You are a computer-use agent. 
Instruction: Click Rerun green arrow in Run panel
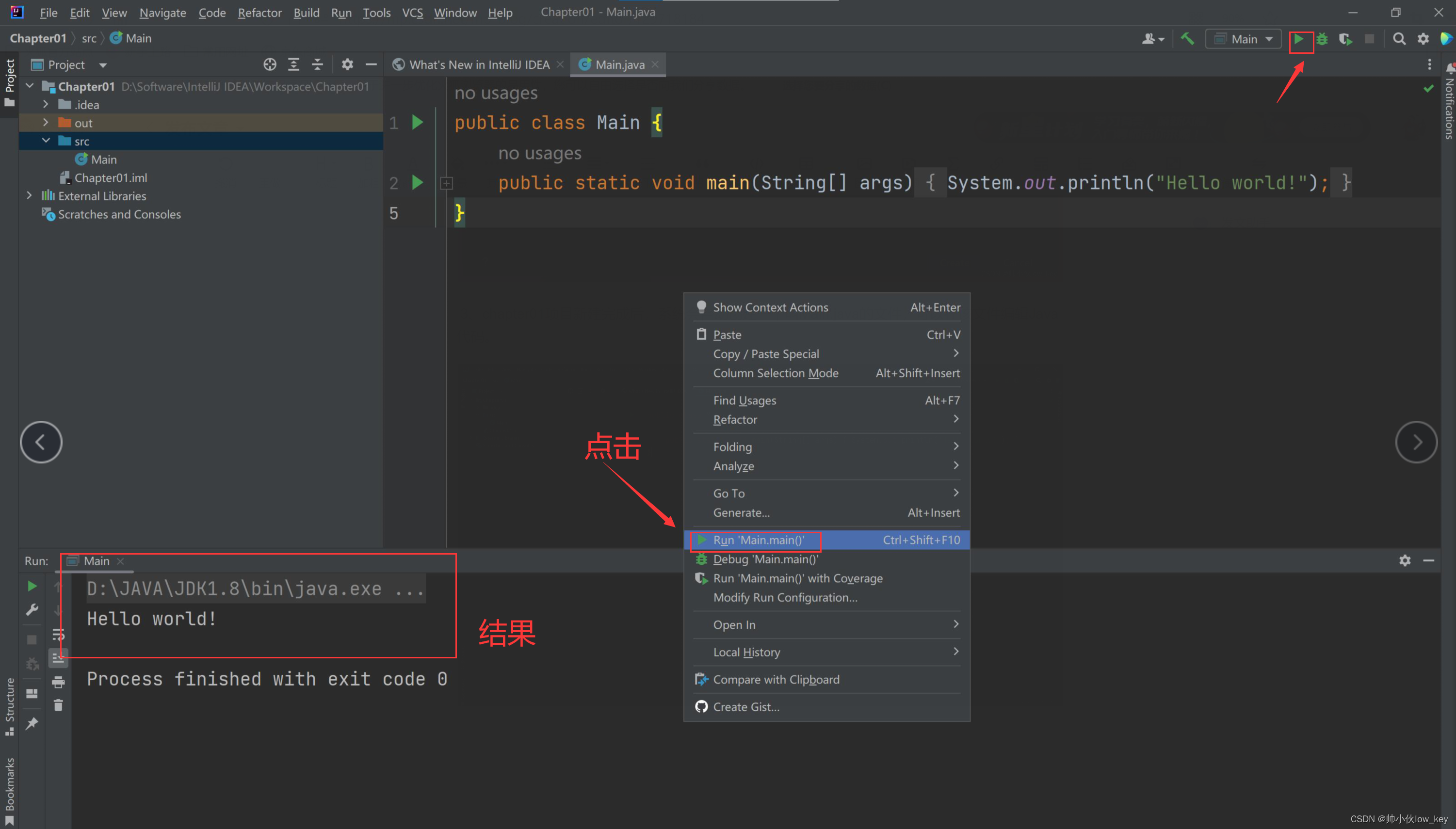pos(32,586)
